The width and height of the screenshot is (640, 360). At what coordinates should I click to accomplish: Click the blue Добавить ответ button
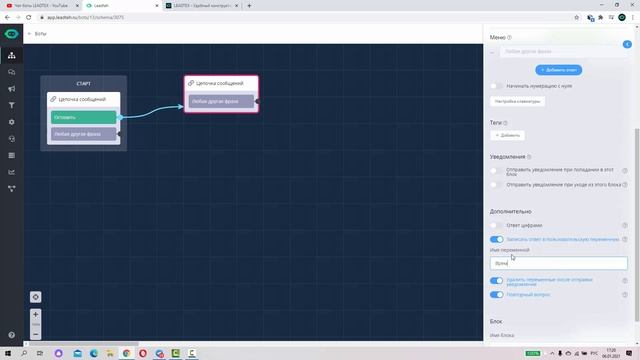coord(558,70)
